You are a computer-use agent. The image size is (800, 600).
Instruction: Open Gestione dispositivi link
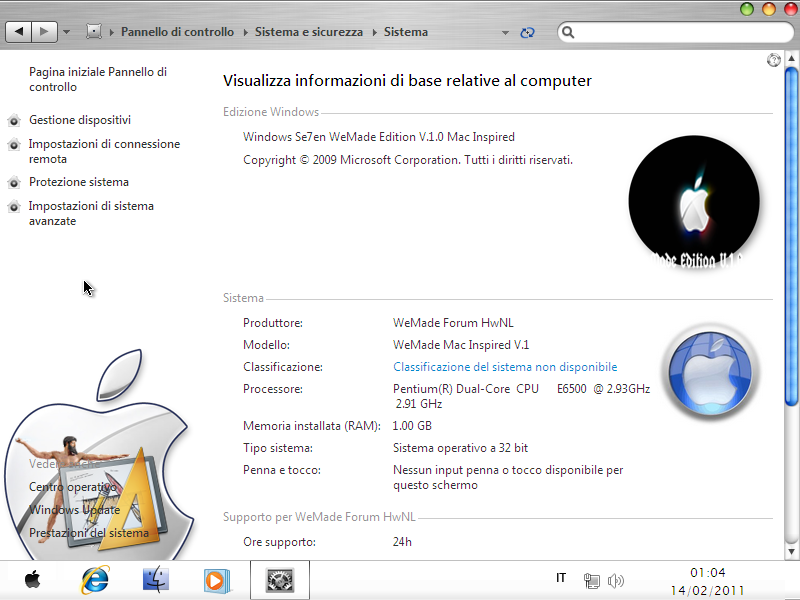tap(80, 120)
